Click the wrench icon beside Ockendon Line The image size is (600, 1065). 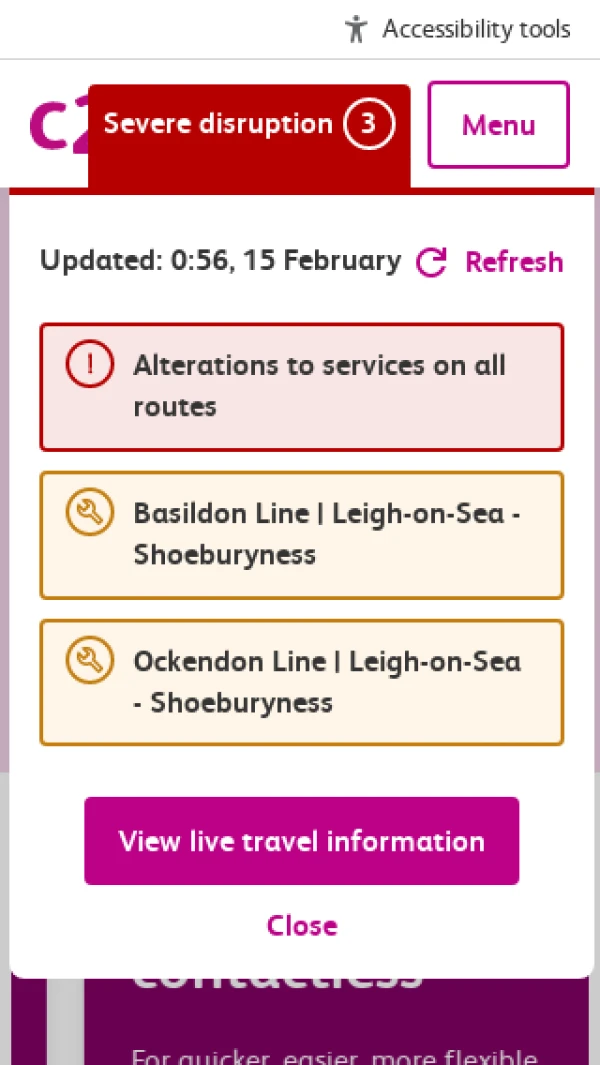coord(90,661)
